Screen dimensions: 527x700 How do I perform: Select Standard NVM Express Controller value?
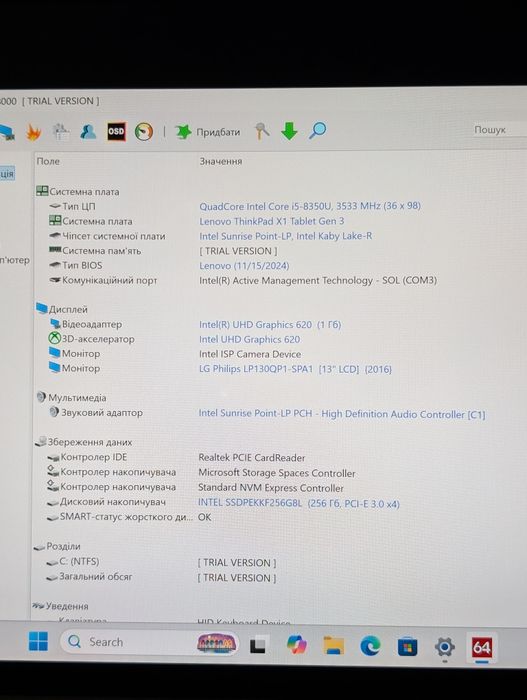[271, 488]
